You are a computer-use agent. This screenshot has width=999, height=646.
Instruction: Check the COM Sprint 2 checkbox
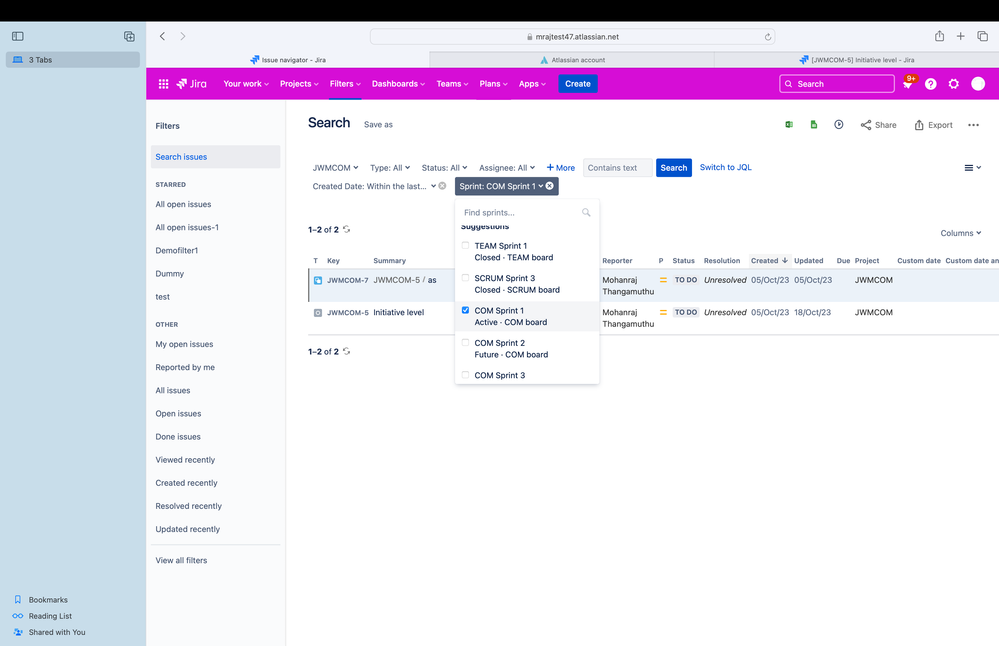coord(465,343)
